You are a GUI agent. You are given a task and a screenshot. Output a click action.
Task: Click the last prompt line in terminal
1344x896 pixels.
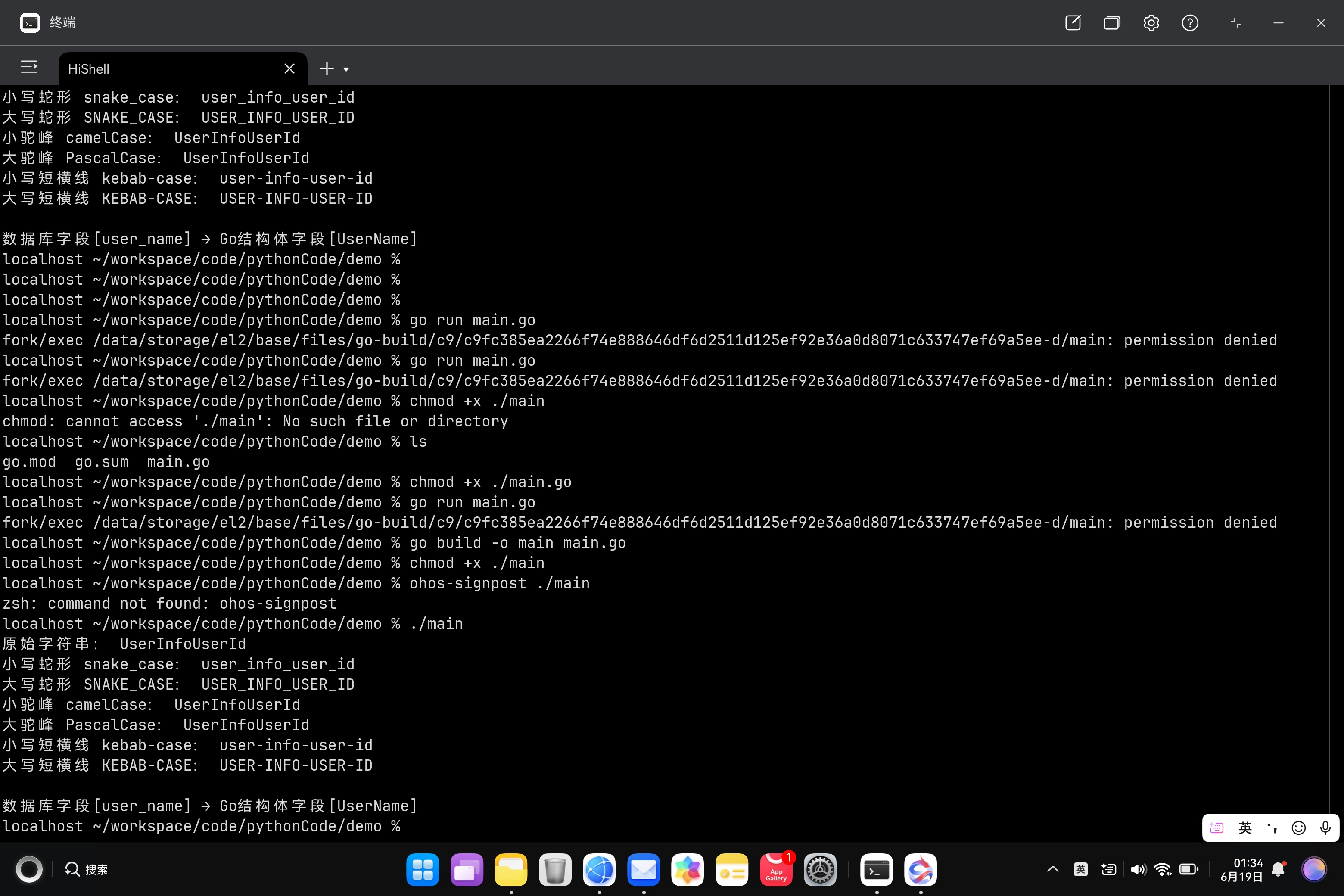[x=201, y=826]
